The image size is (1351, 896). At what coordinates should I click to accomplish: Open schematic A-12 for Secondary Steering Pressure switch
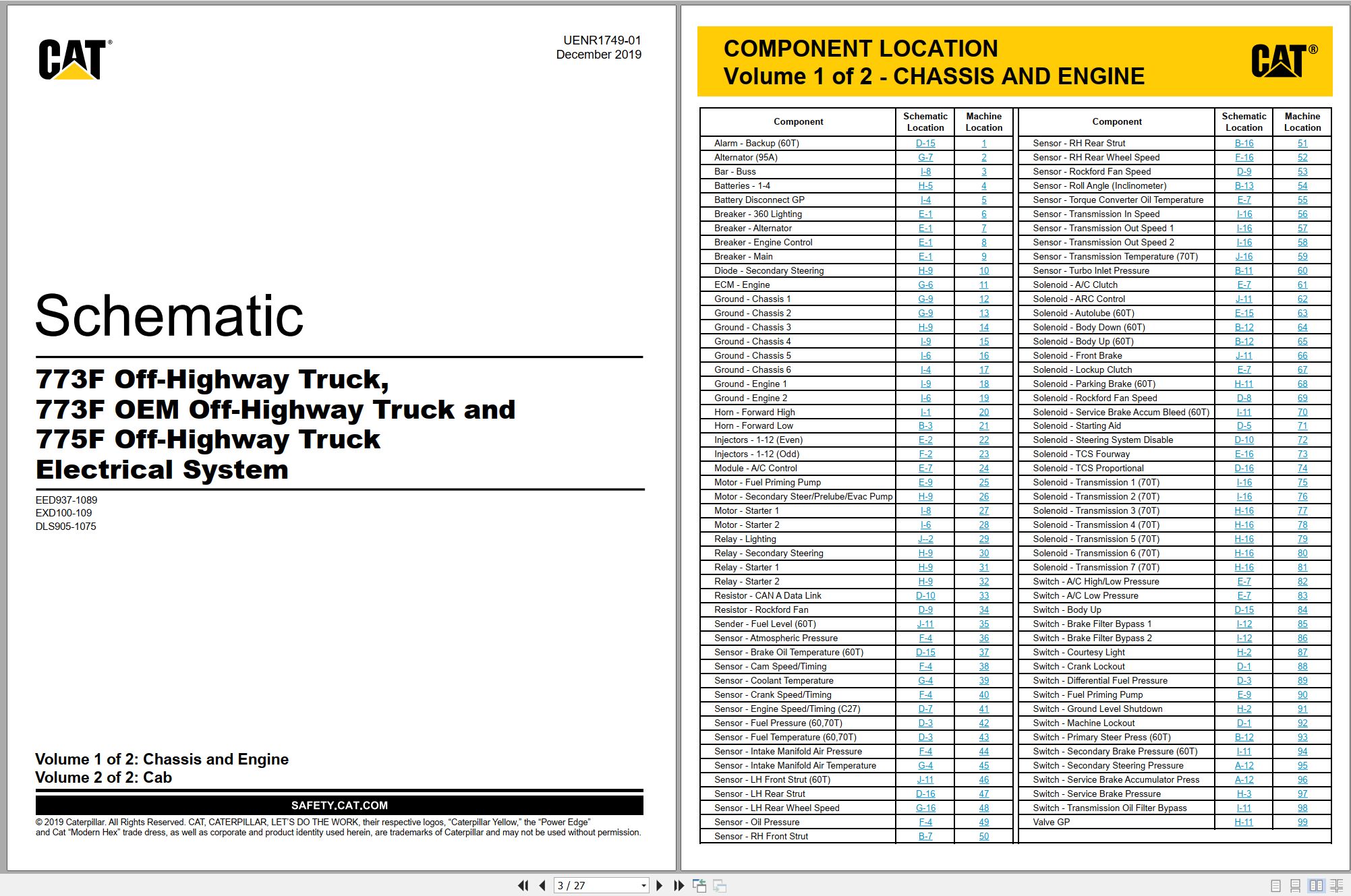(x=1244, y=766)
